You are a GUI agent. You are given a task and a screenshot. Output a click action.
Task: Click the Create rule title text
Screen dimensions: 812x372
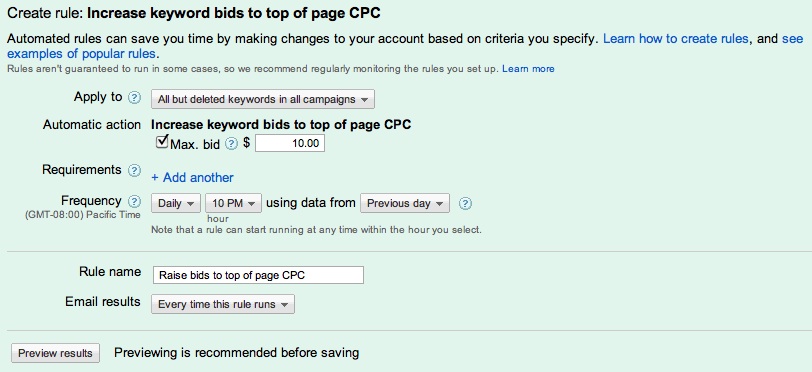pos(194,13)
